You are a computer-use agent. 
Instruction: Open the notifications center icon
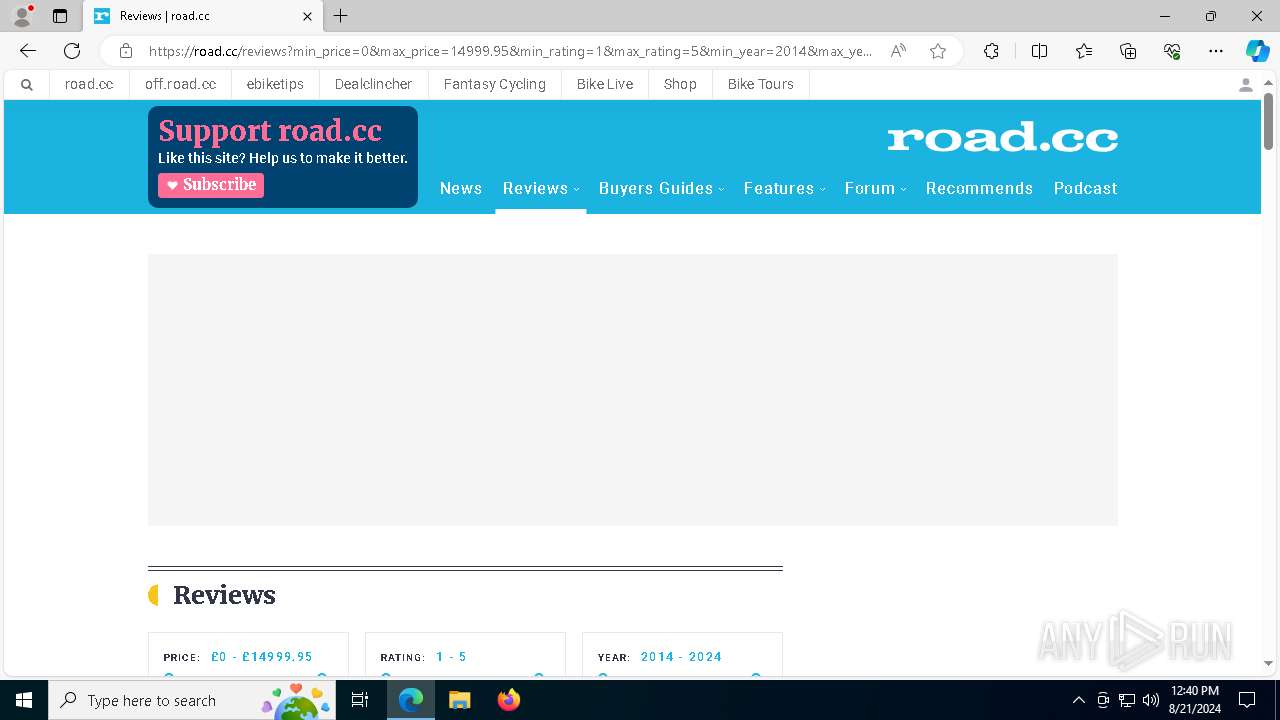1247,700
